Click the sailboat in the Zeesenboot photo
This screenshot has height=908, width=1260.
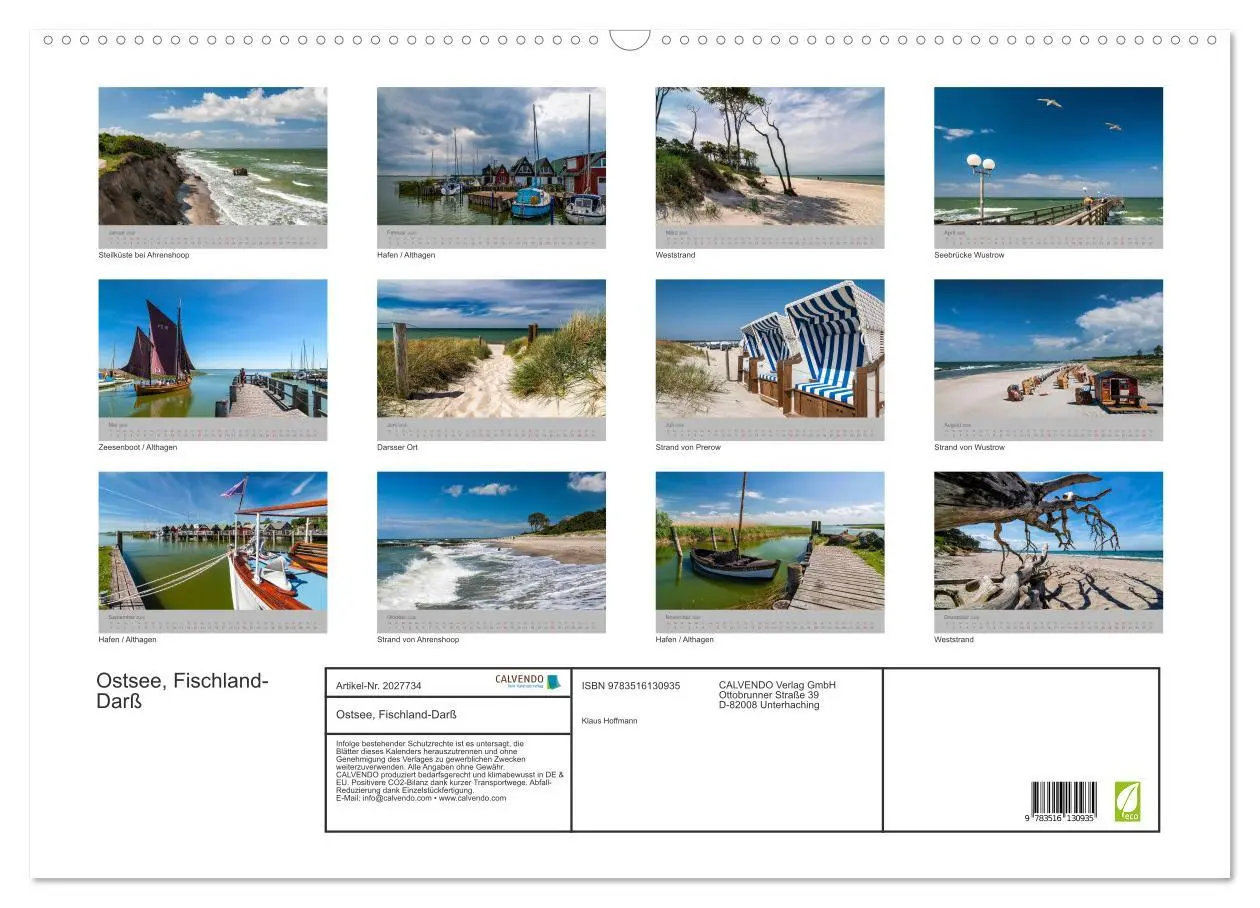(x=160, y=350)
